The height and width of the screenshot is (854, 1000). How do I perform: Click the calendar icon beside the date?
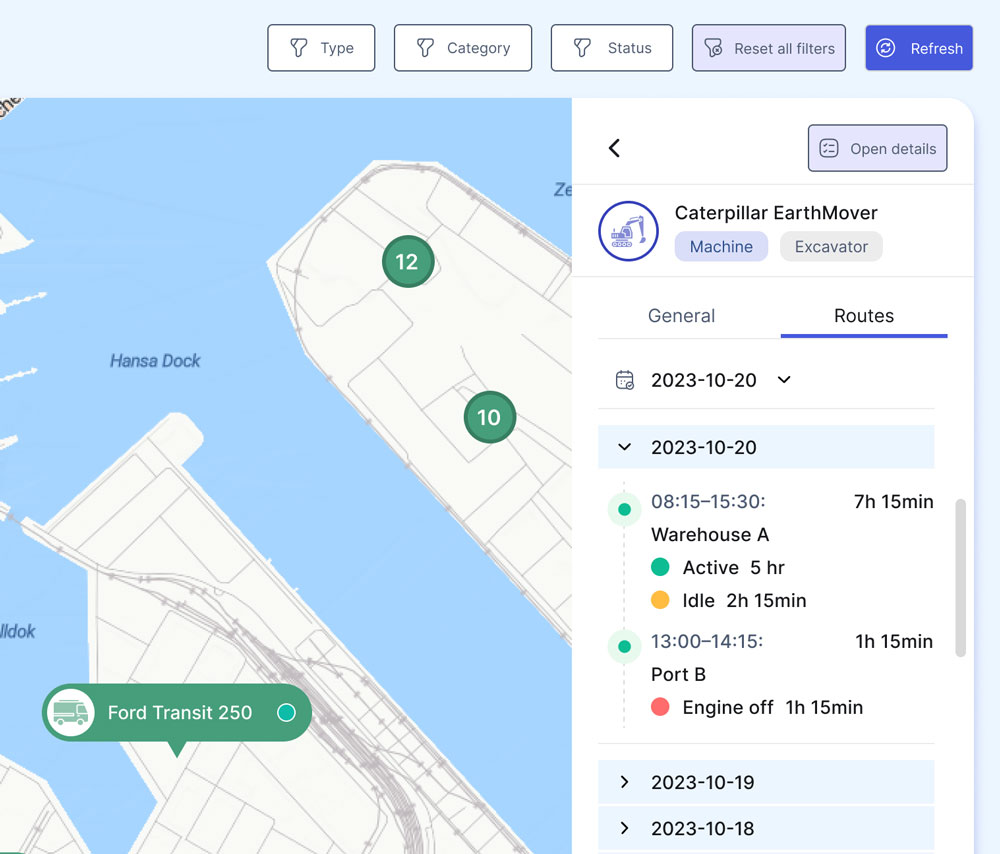point(625,380)
